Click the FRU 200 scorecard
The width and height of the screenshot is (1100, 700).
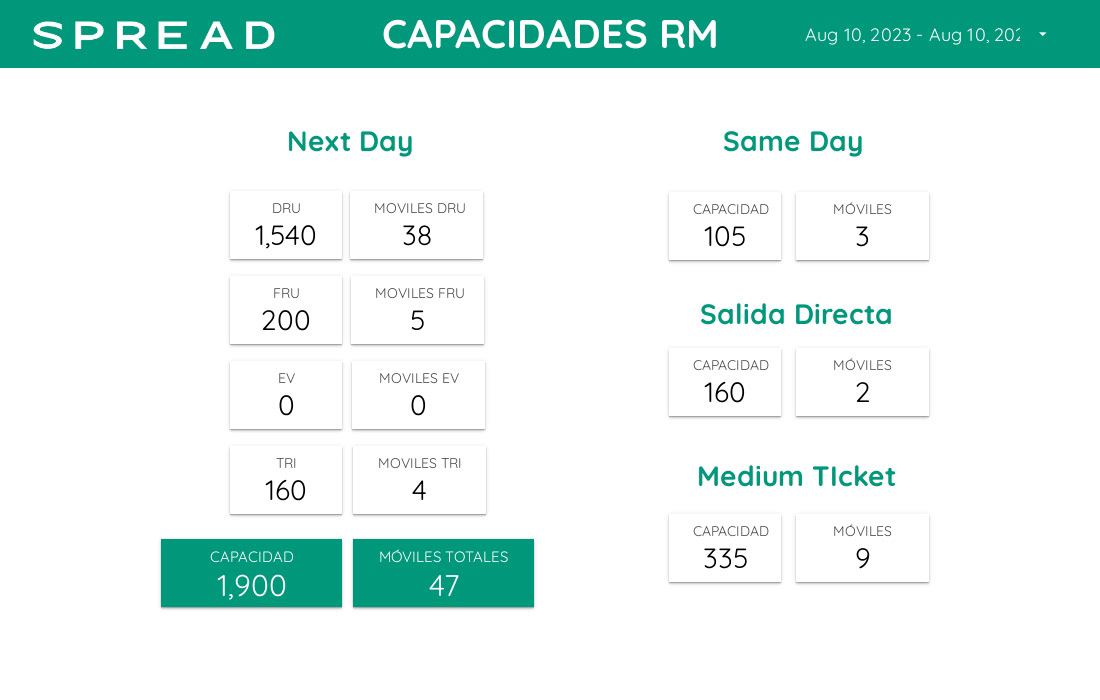click(286, 310)
